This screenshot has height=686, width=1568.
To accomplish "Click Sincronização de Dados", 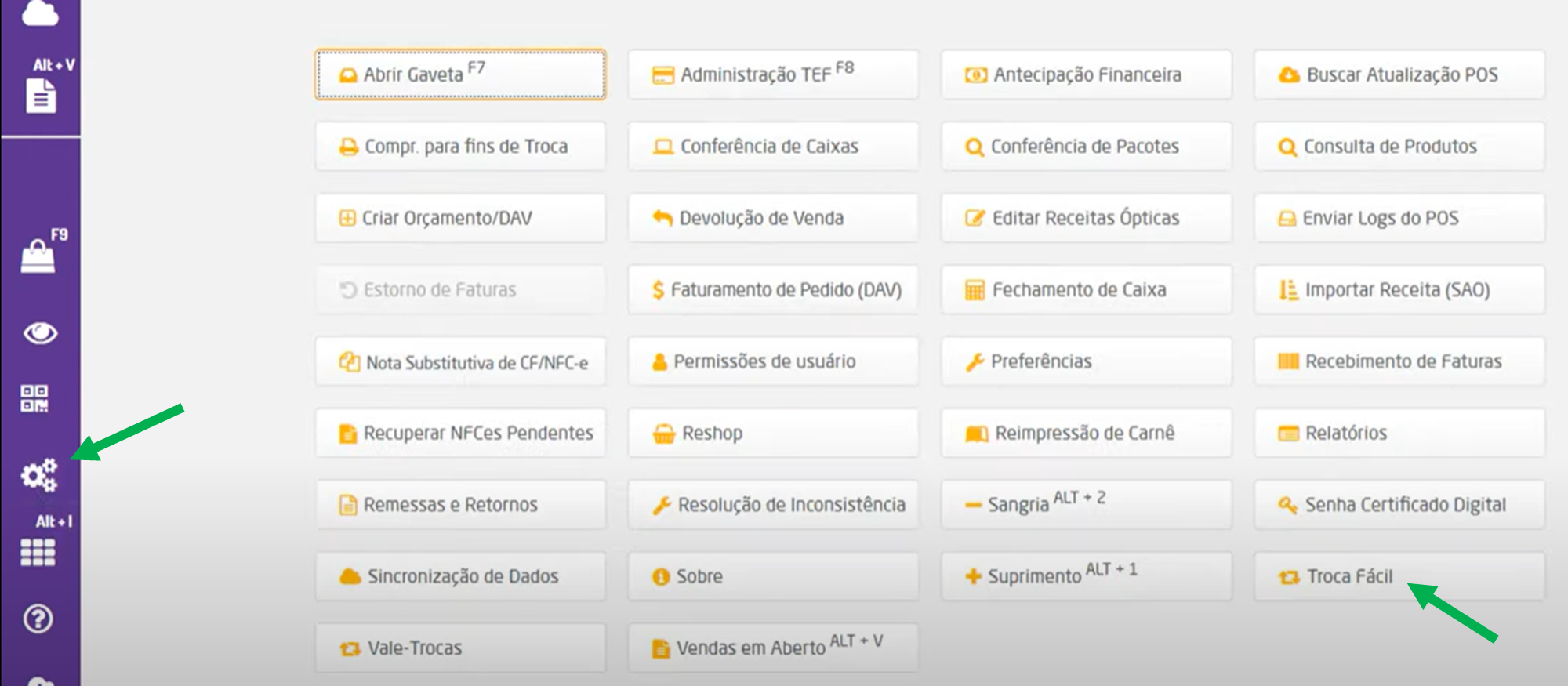I will (460, 576).
